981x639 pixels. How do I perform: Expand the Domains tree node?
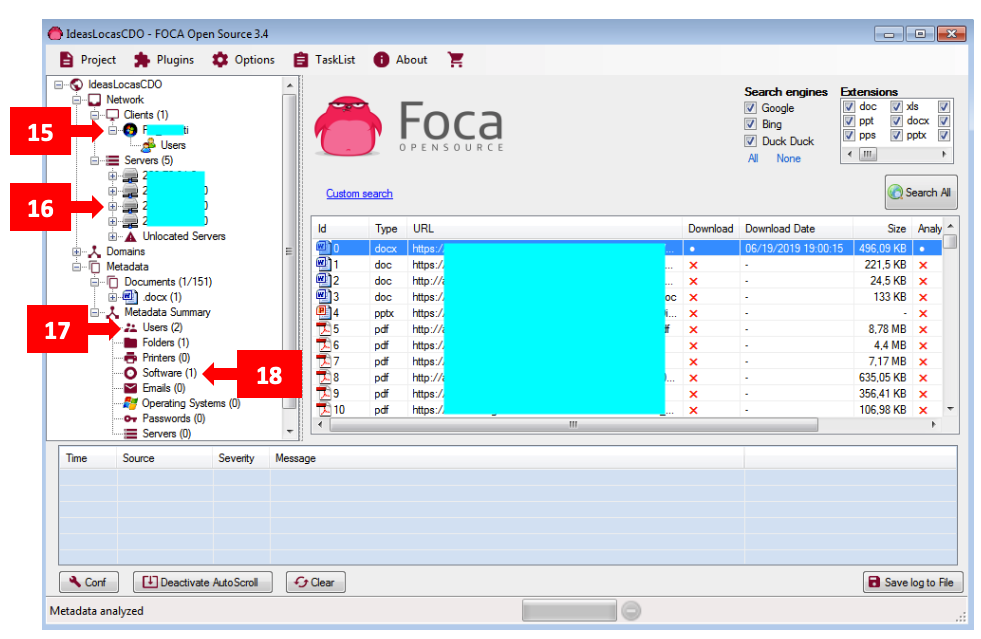76,252
